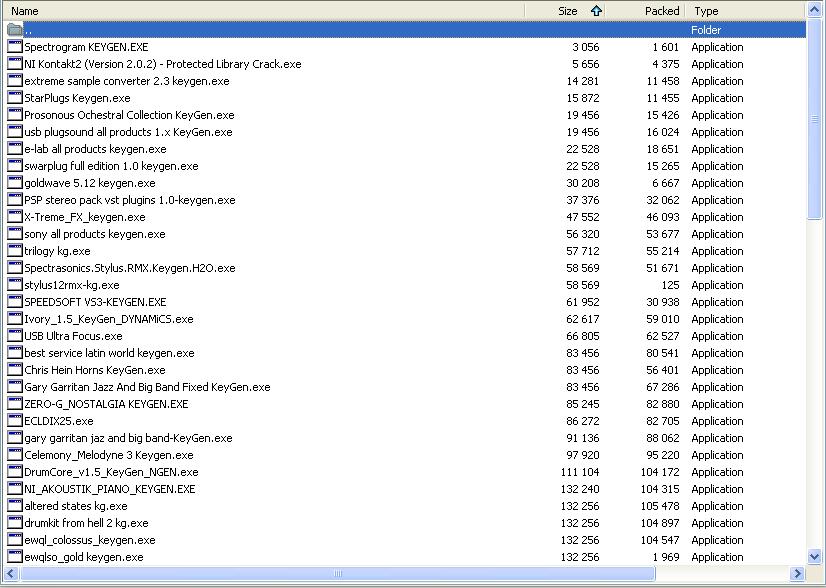Click packed value 30 938 for SPEEDSOFT VS3-KEYGEN
Image resolution: width=826 pixels, height=588 pixels.
pos(663,302)
